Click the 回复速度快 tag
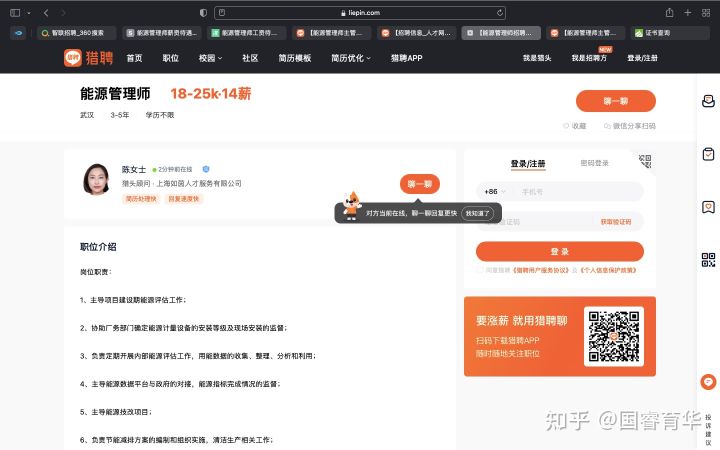This screenshot has height=450, width=720. coord(183,199)
